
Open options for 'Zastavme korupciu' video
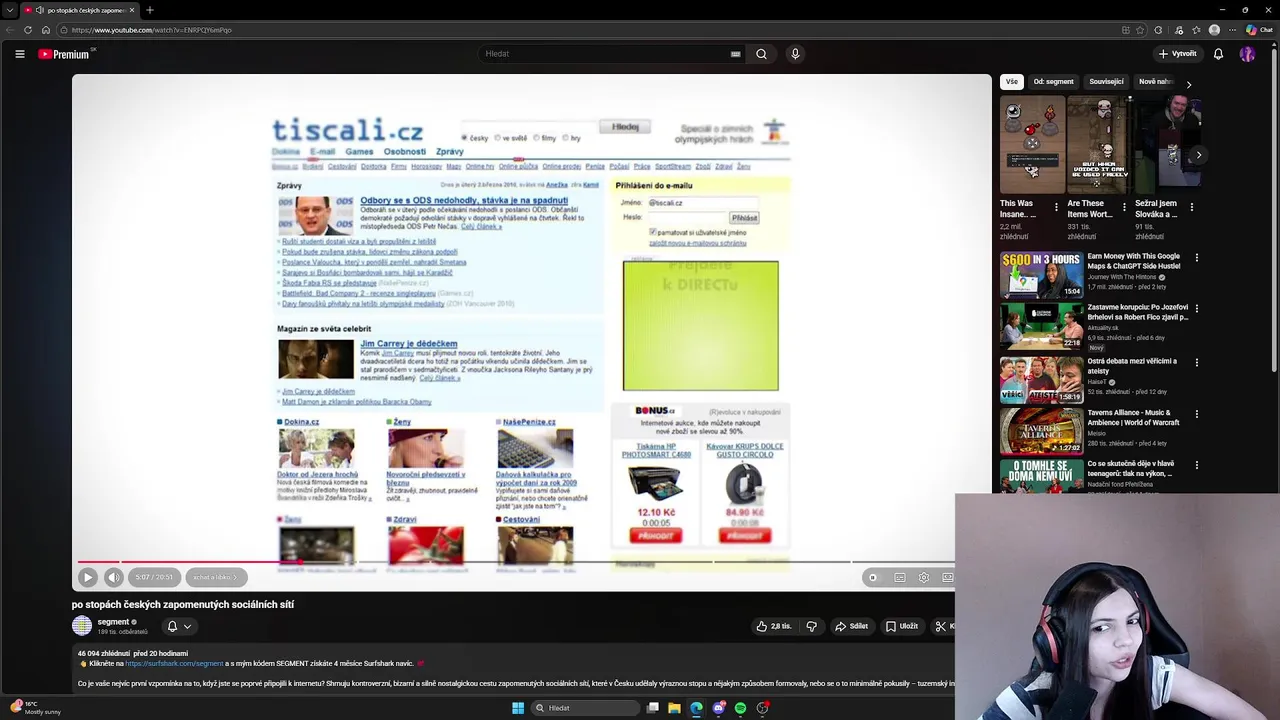(1196, 309)
